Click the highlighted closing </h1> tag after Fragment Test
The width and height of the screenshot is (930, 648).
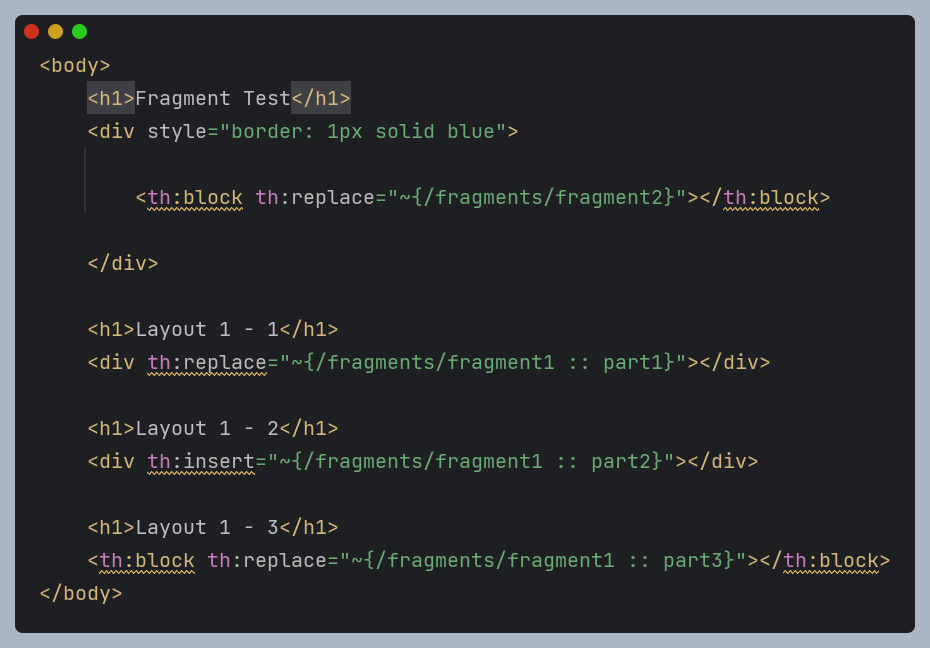[321, 98]
